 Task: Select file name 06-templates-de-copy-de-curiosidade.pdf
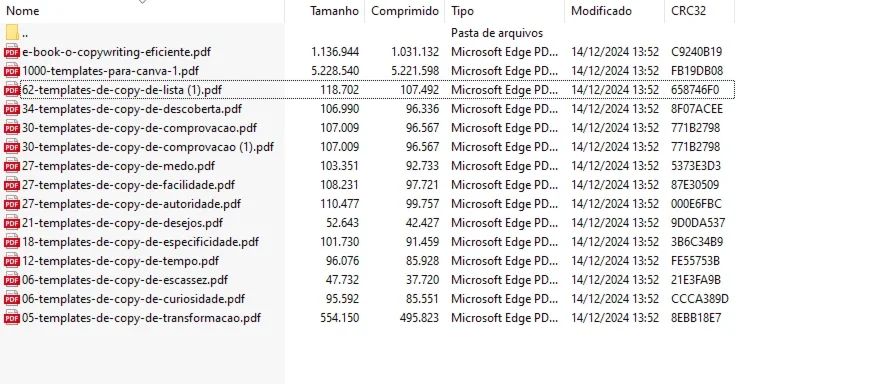tap(134, 298)
